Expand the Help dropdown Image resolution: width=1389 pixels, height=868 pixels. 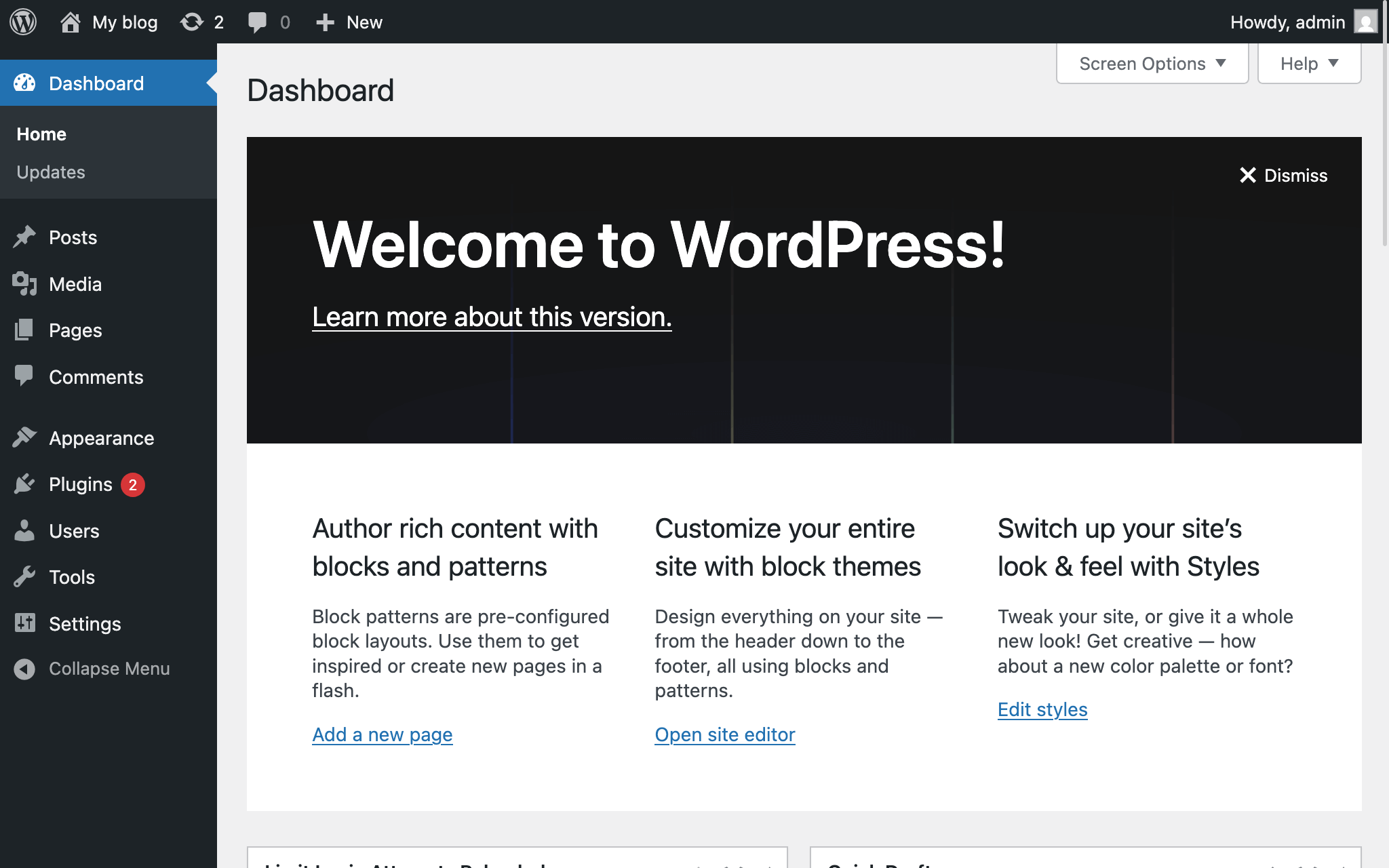point(1308,64)
